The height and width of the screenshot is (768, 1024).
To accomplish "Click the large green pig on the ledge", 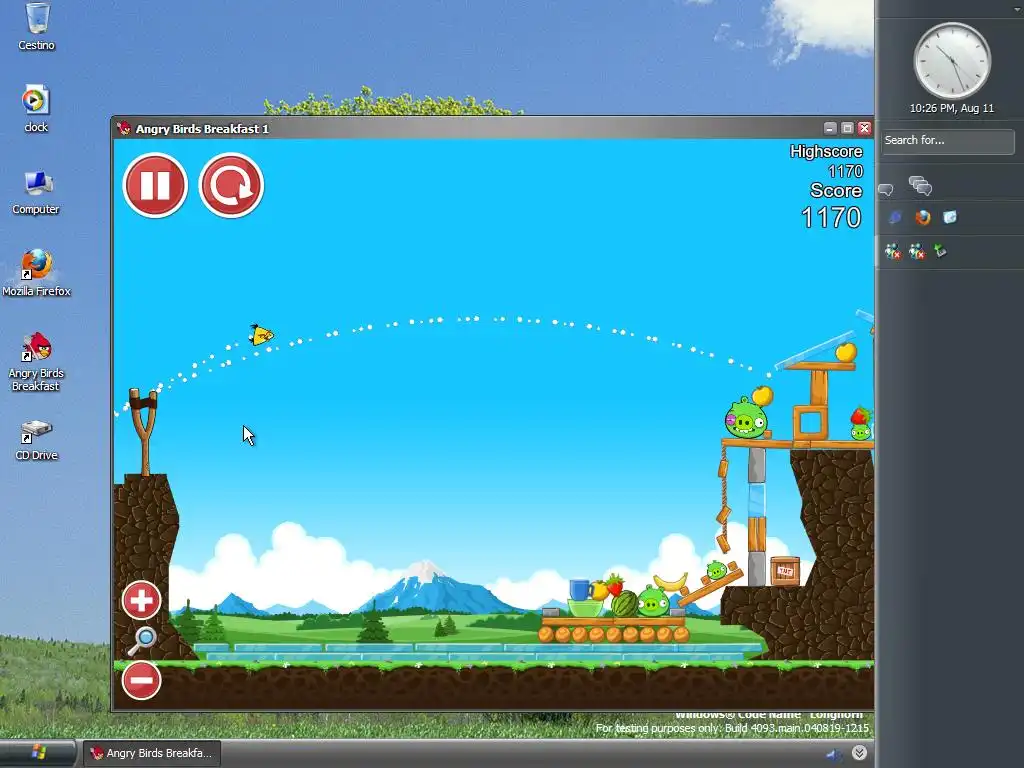I will tap(745, 419).
